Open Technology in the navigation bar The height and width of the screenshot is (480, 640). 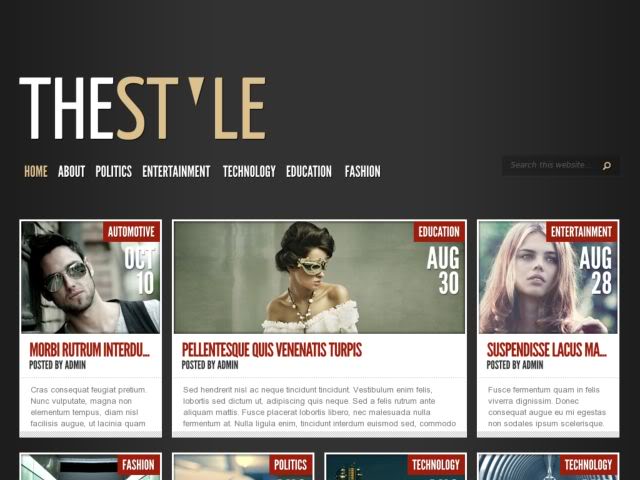point(248,171)
